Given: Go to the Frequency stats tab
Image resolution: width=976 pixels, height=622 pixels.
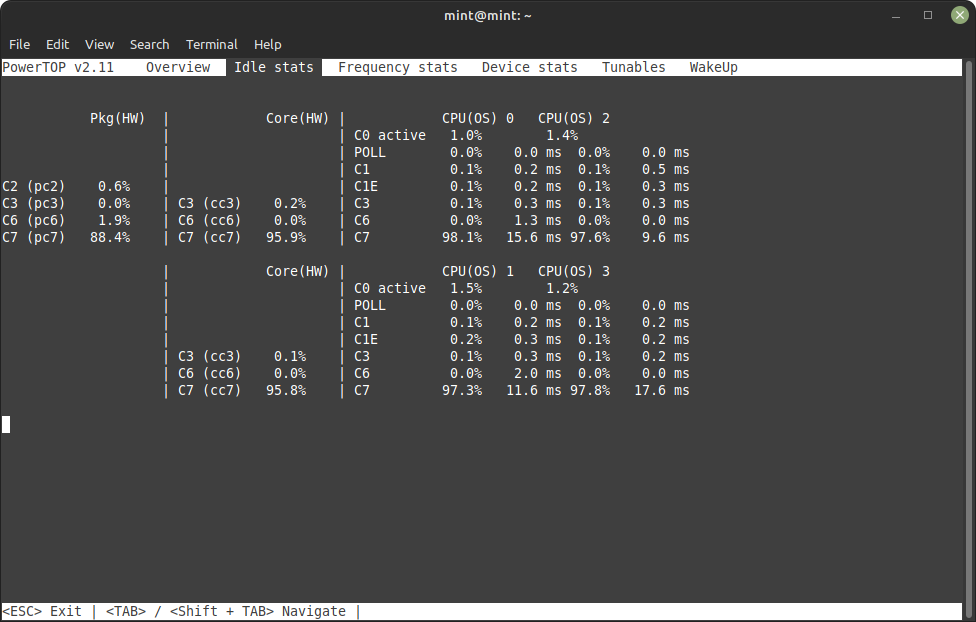Looking at the screenshot, I should click(x=397, y=68).
